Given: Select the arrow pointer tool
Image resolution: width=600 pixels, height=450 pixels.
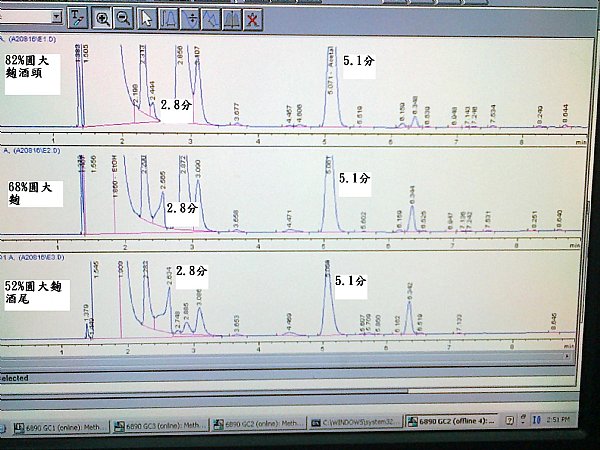Looking at the screenshot, I should [x=147, y=18].
